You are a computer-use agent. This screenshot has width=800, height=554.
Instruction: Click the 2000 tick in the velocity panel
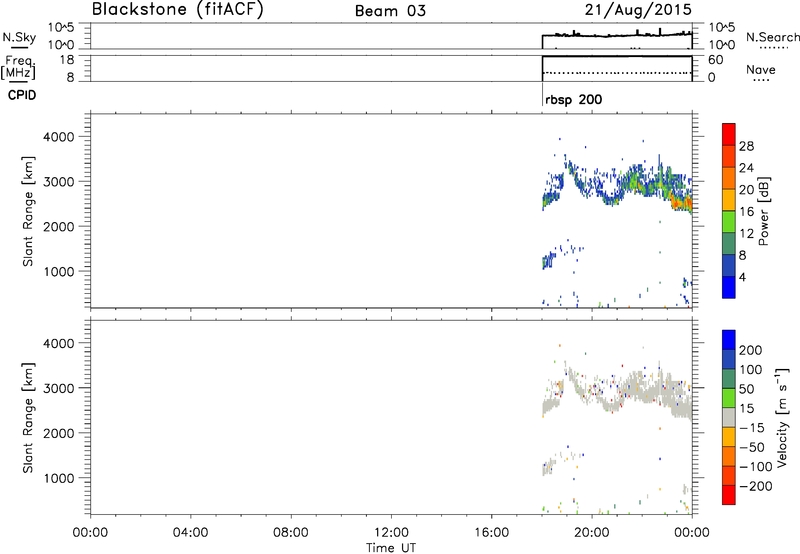click(59, 433)
